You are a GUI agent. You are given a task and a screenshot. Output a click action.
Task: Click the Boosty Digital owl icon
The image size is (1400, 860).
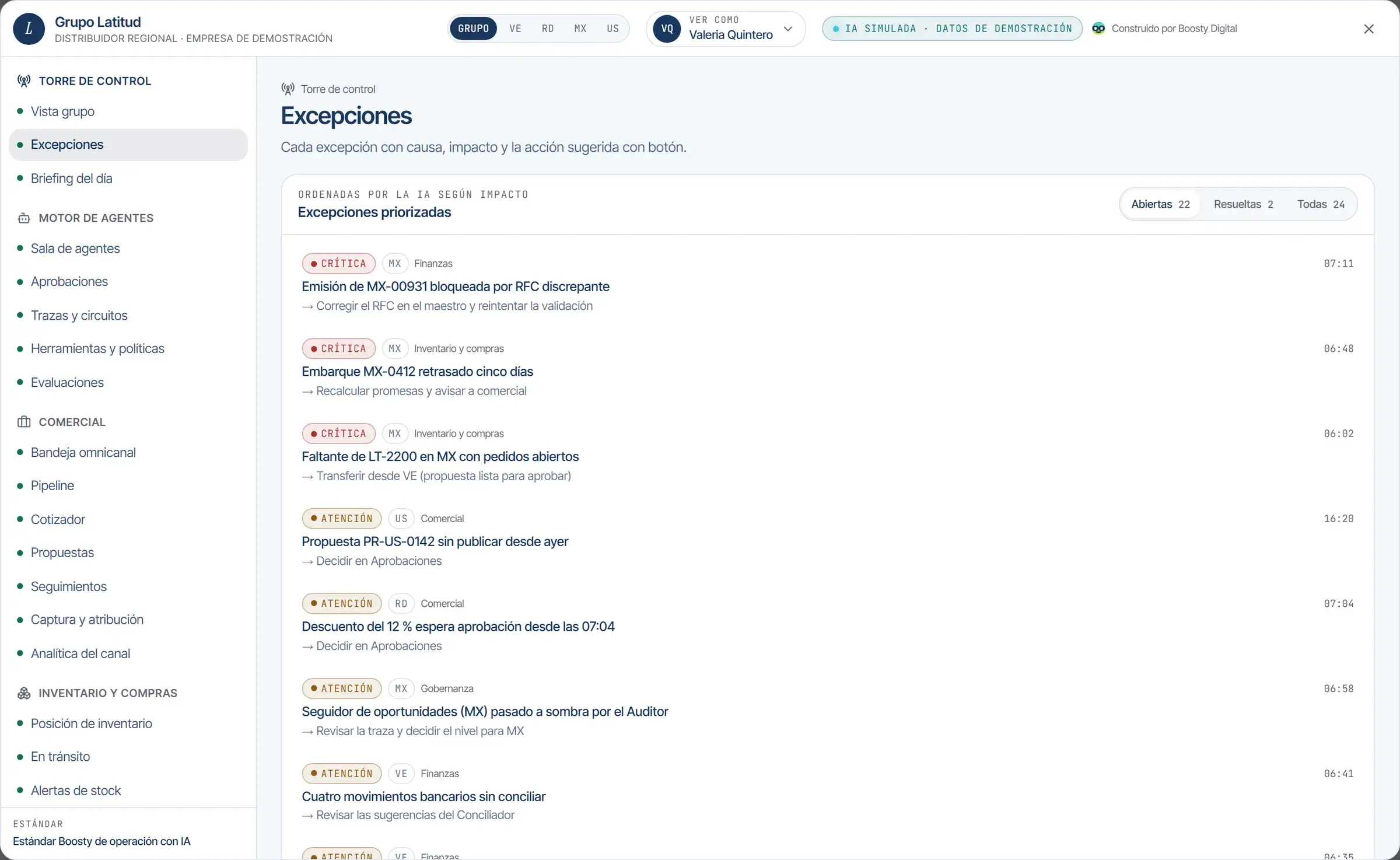[1098, 29]
